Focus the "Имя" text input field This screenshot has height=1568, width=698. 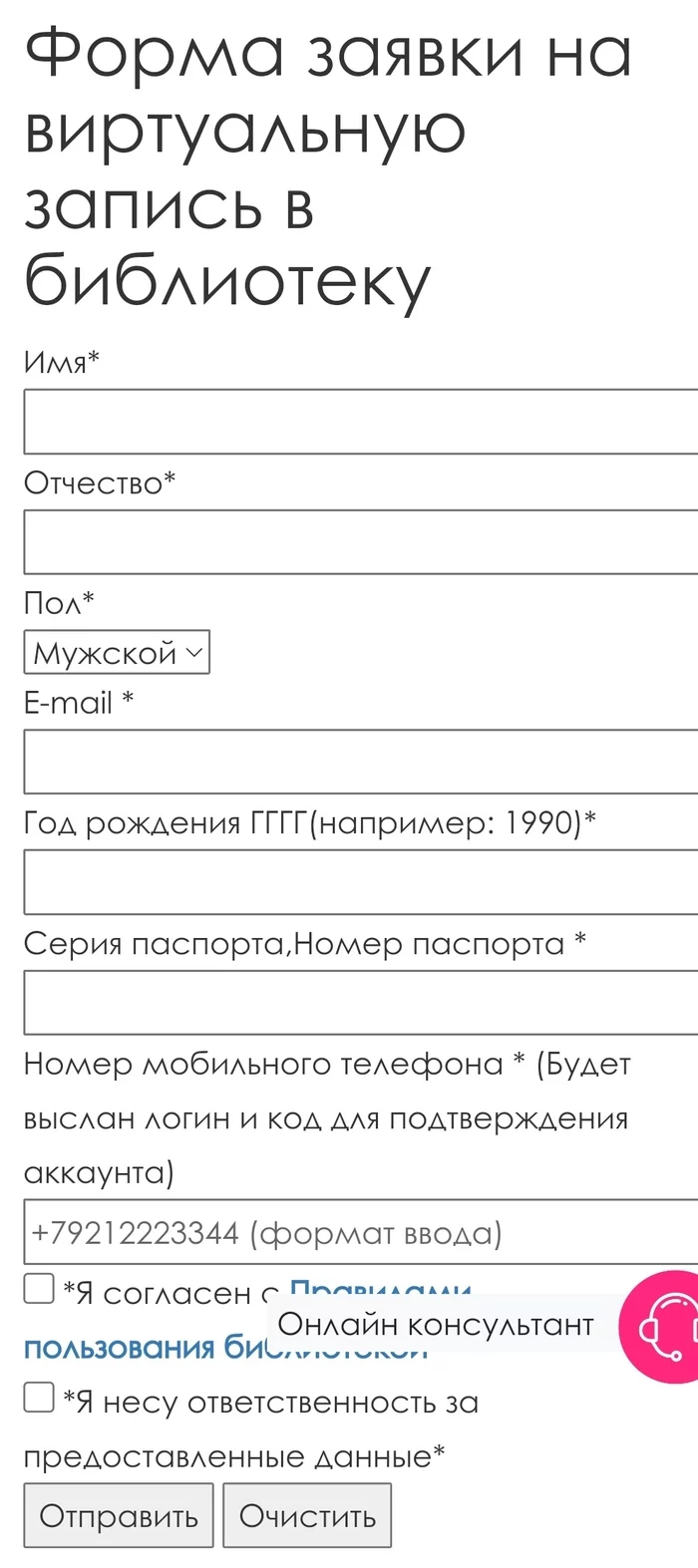[x=359, y=422]
